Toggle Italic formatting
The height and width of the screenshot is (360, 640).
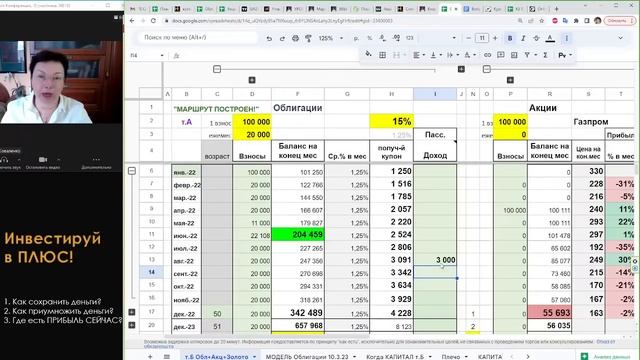coord(523,38)
